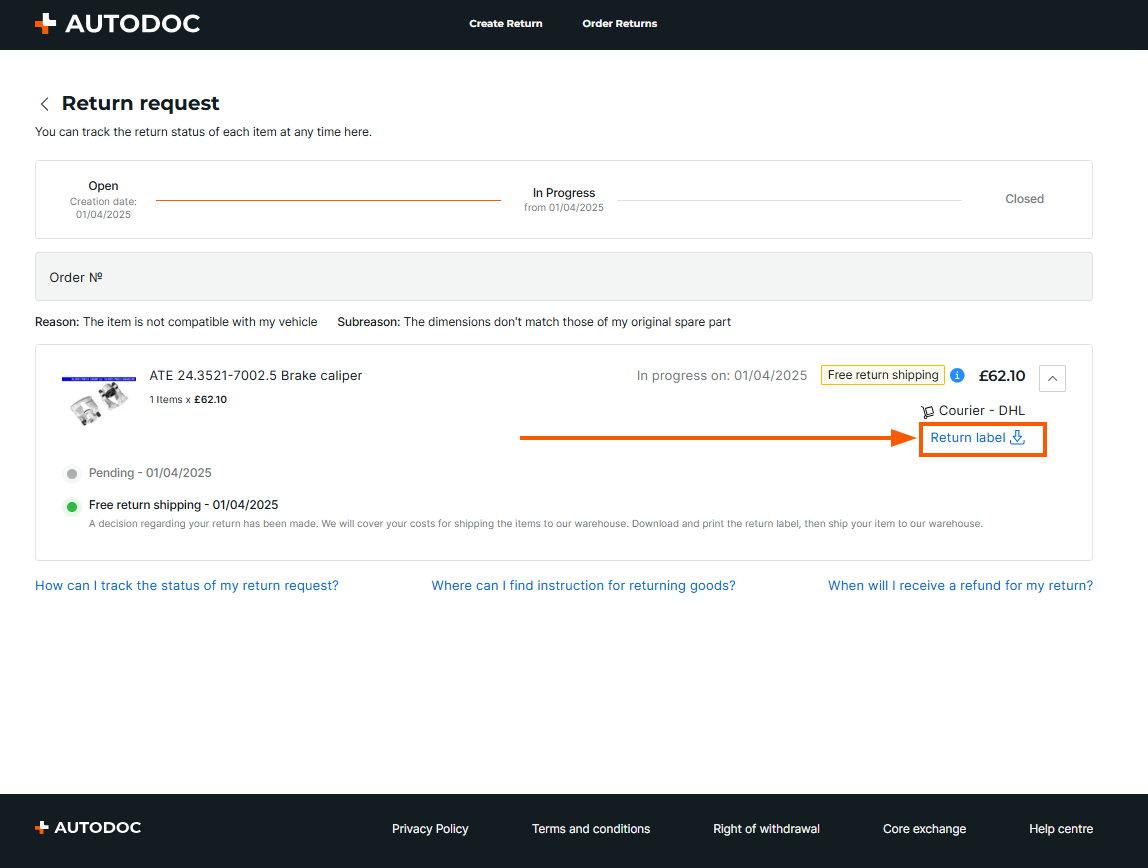Click the download icon beside Return label
The height and width of the screenshot is (868, 1148).
[1018, 437]
